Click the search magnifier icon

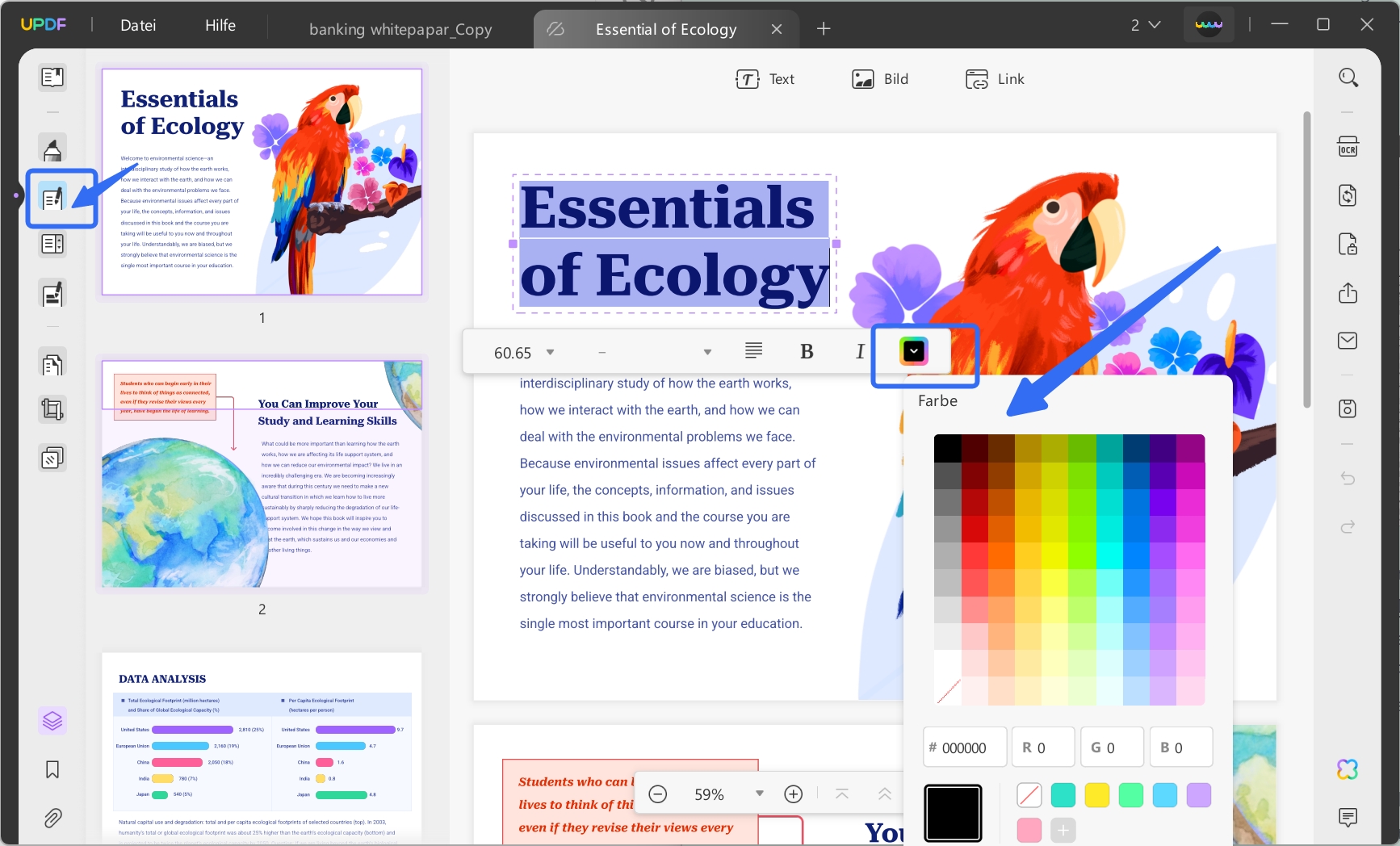click(1348, 77)
